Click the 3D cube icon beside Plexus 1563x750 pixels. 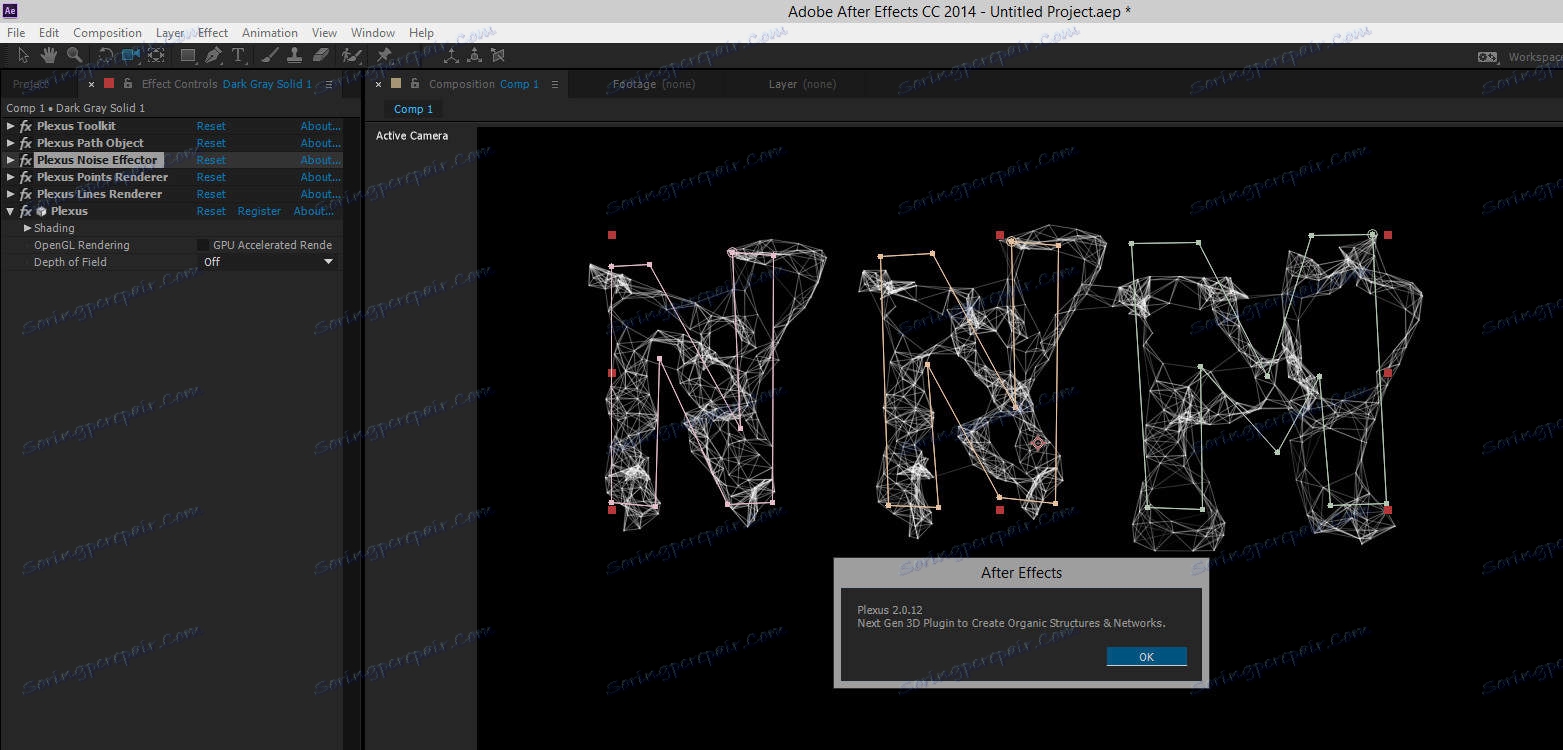click(x=42, y=211)
